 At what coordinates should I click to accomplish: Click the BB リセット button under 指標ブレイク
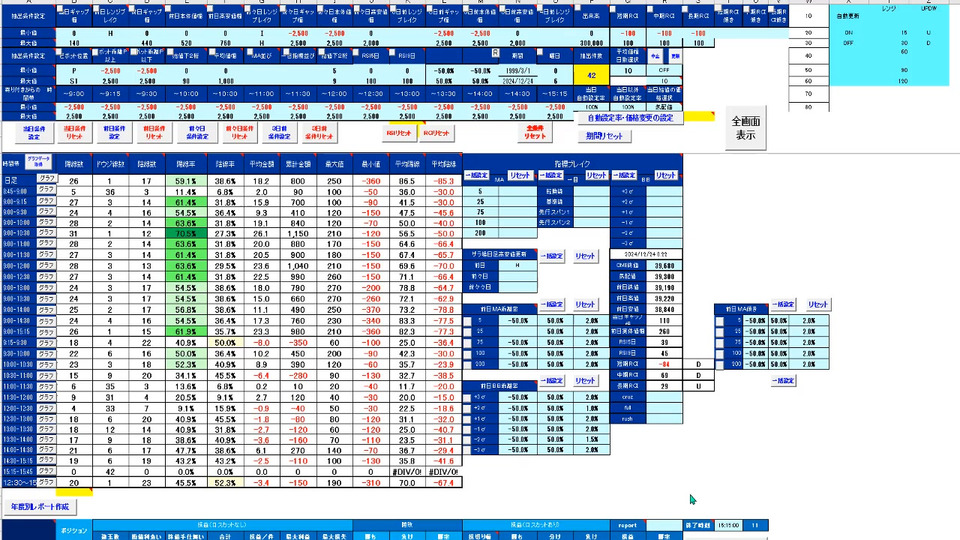pos(666,176)
